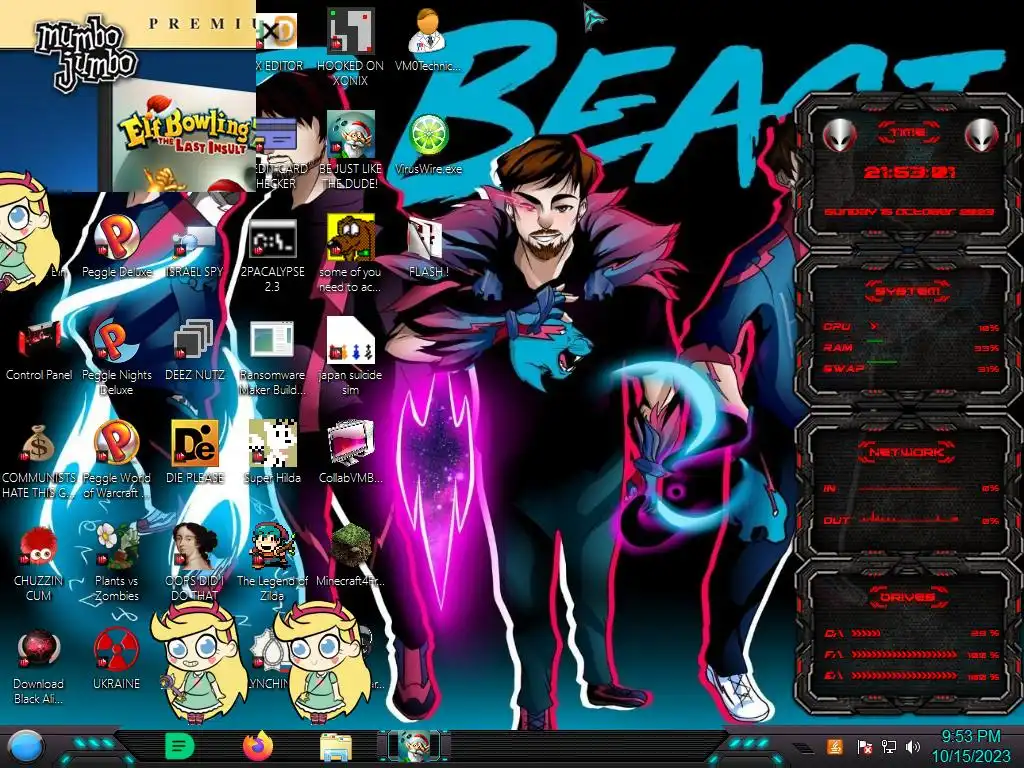Click the orange Java tray icon
Image resolution: width=1024 pixels, height=768 pixels.
click(834, 747)
